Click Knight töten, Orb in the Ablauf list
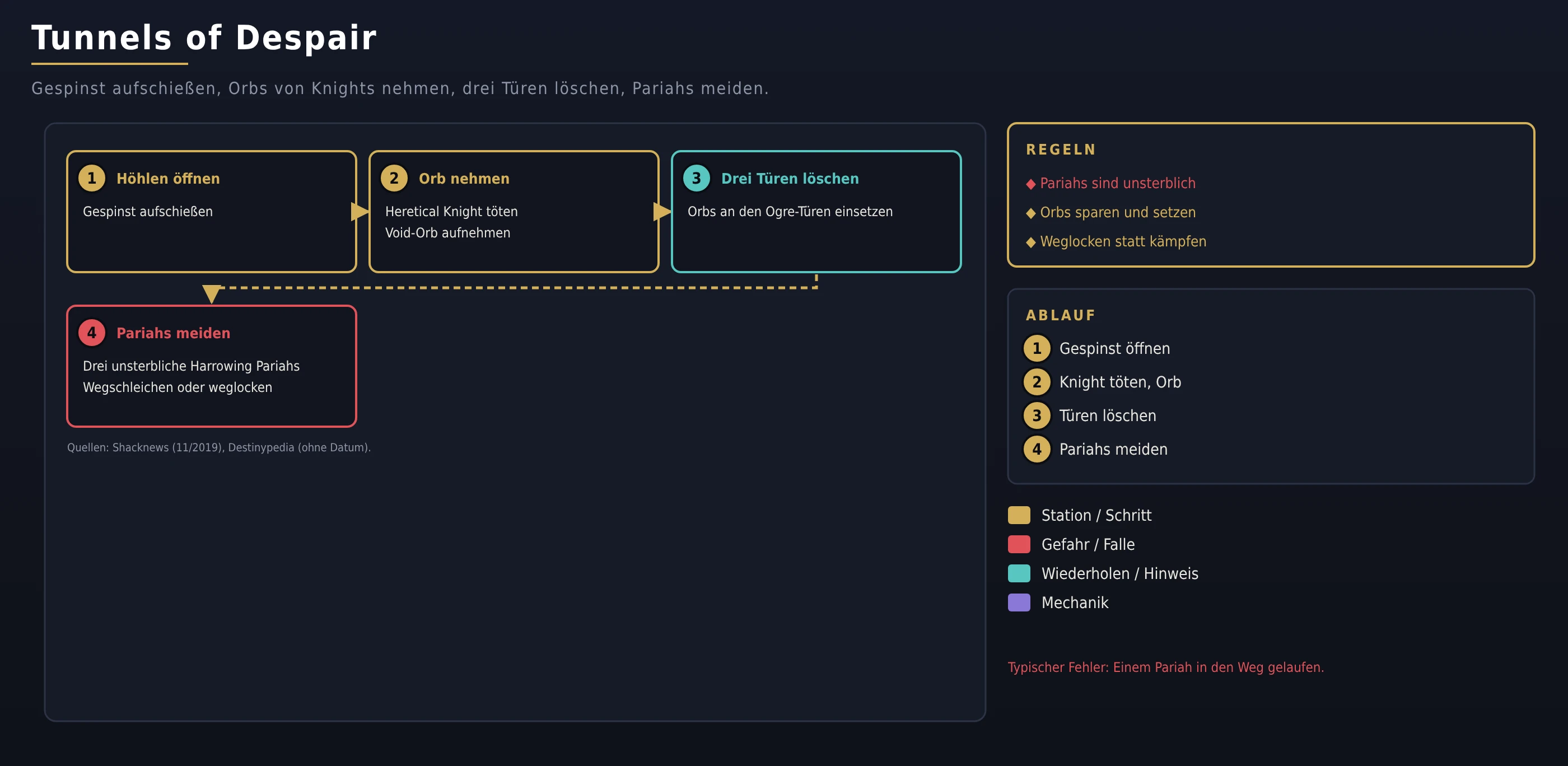Viewport: 1568px width, 766px height. [1120, 382]
